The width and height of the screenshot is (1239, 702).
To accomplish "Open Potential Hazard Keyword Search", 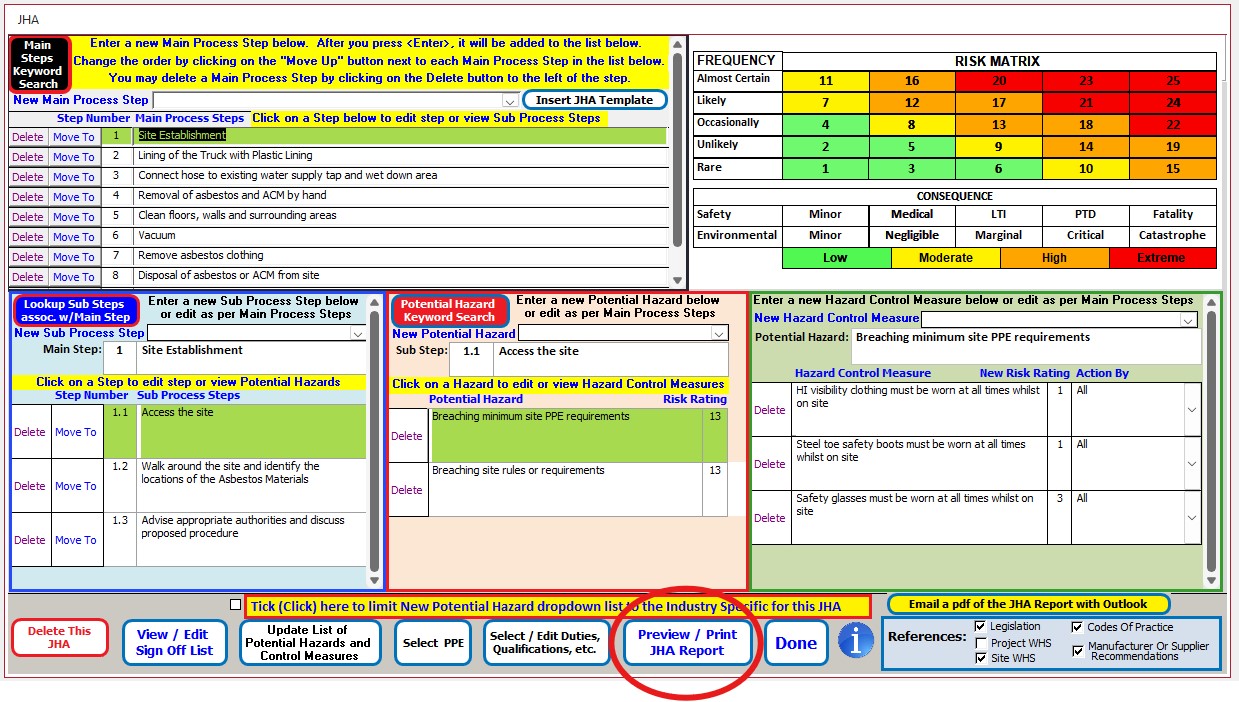I will (x=449, y=310).
